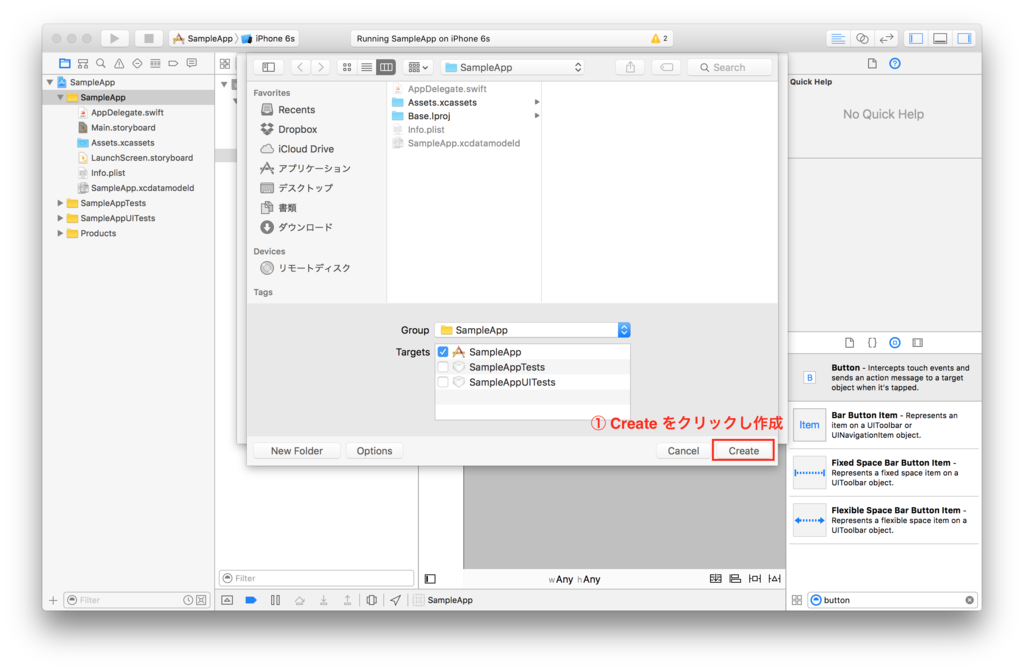Open the item arrangement dropdown in dialog
This screenshot has width=1024, height=671.
coord(418,67)
